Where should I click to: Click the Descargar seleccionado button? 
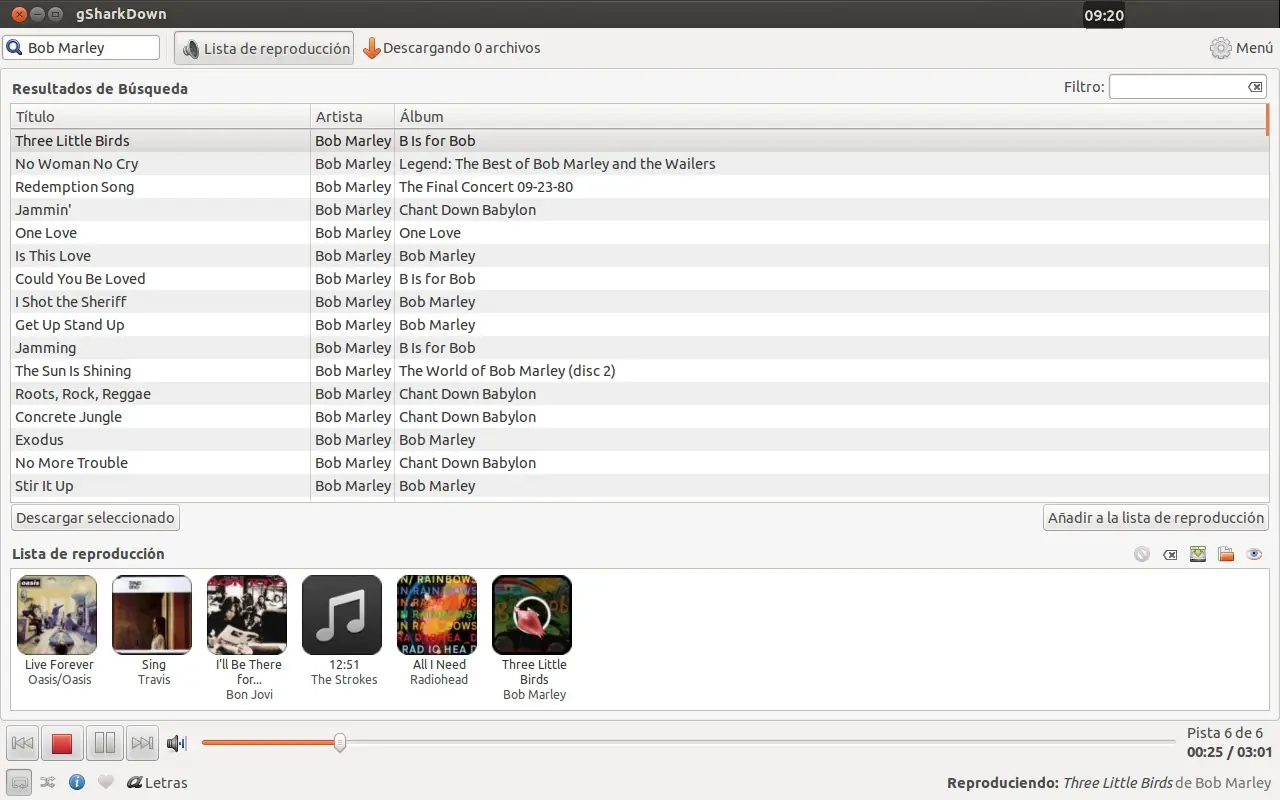[x=95, y=517]
